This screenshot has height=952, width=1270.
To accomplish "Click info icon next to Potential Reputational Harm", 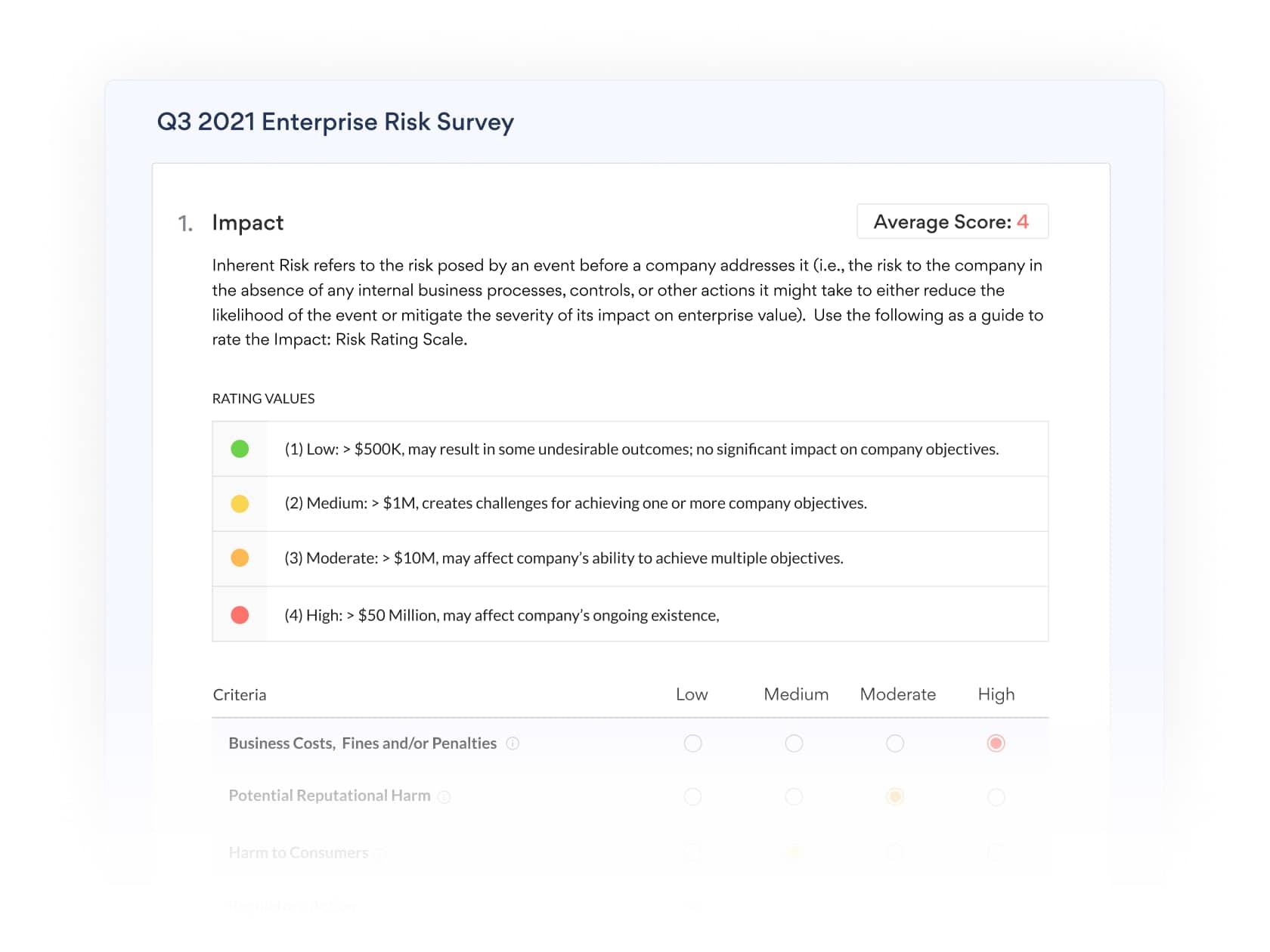I will coord(444,796).
